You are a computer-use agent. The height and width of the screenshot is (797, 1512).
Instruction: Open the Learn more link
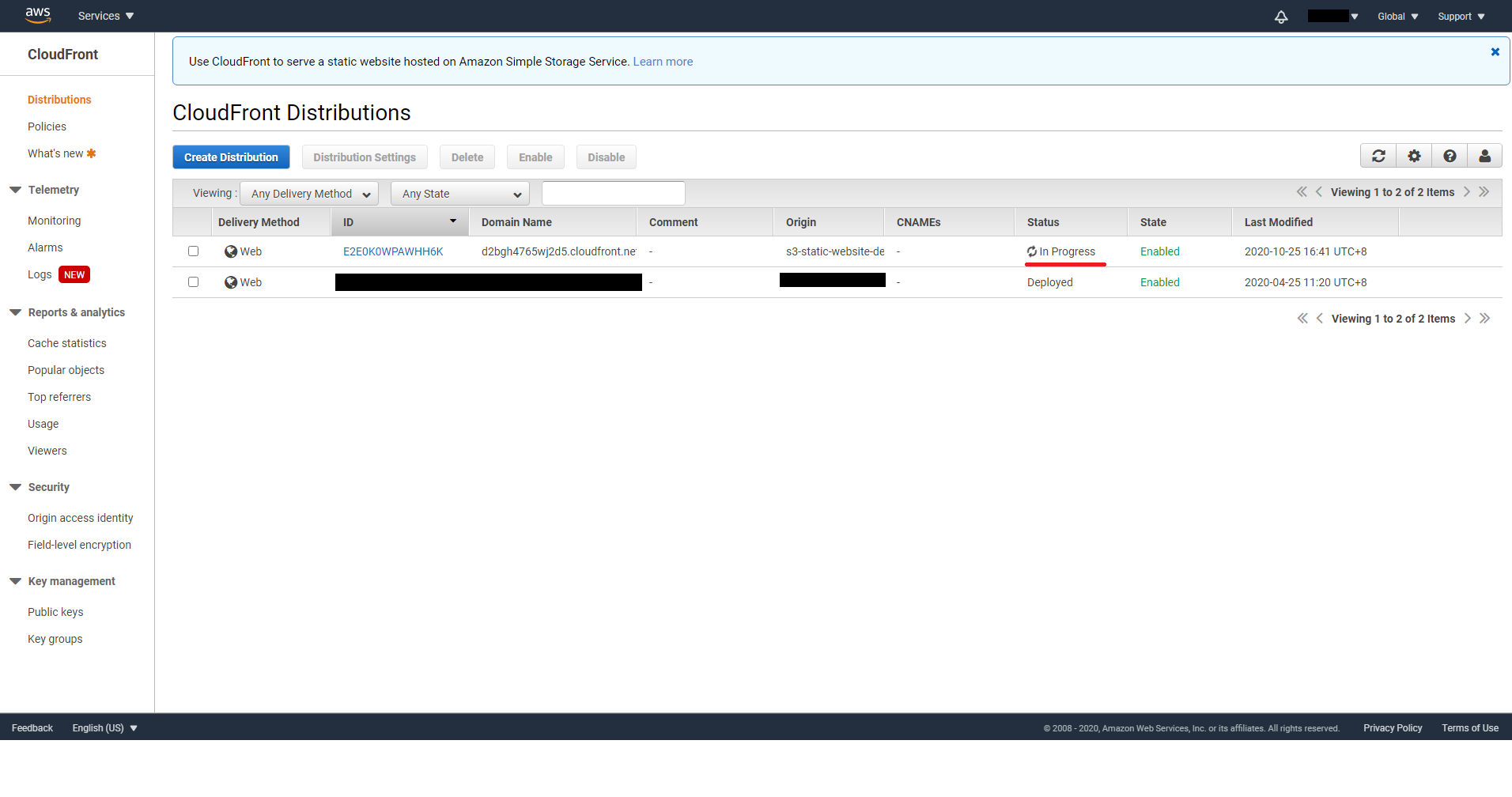(x=663, y=62)
